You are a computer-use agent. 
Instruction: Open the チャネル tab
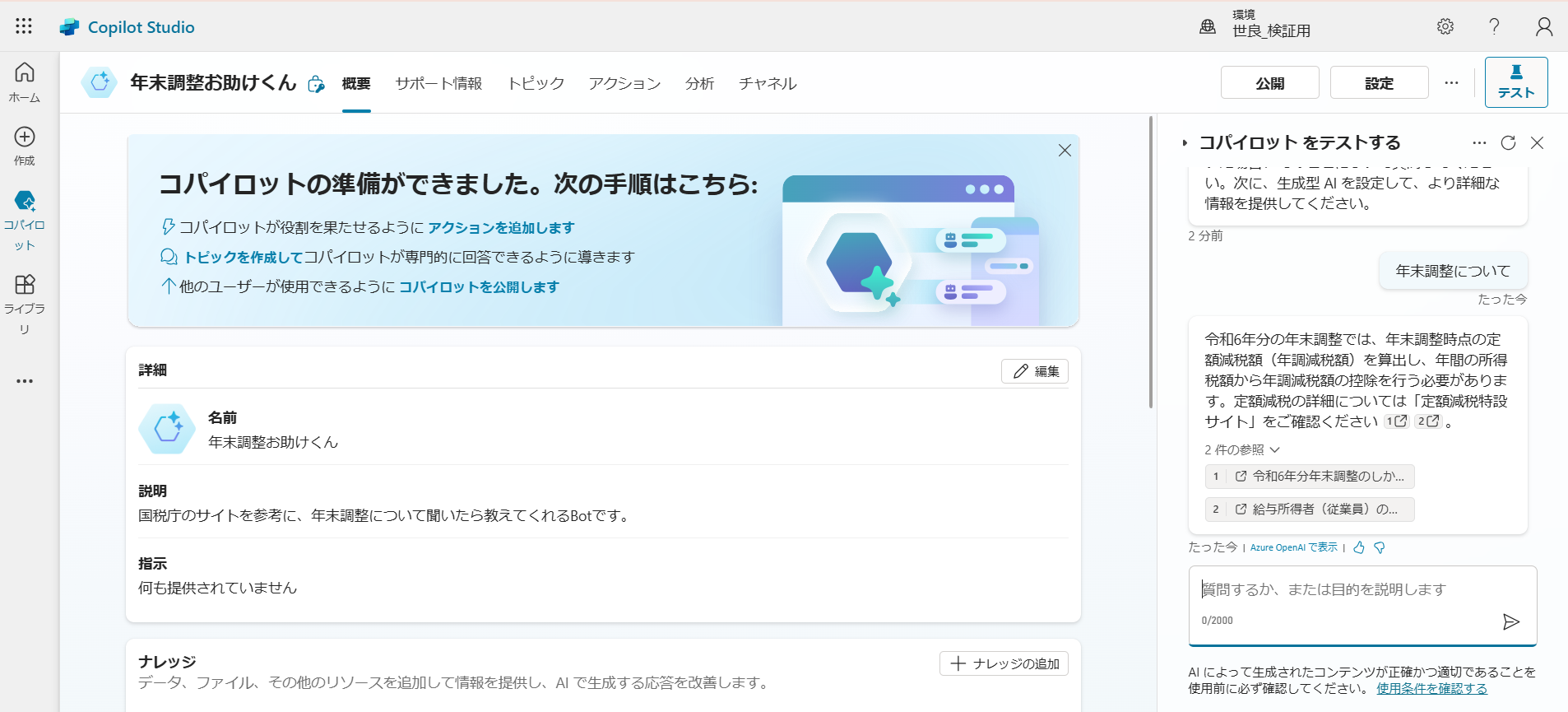point(768,83)
